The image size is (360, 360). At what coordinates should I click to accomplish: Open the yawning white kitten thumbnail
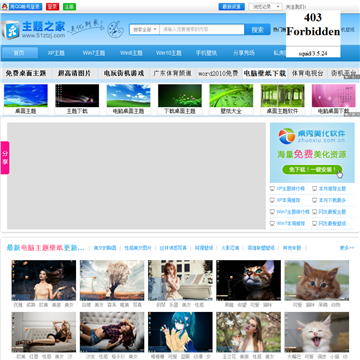point(317,332)
